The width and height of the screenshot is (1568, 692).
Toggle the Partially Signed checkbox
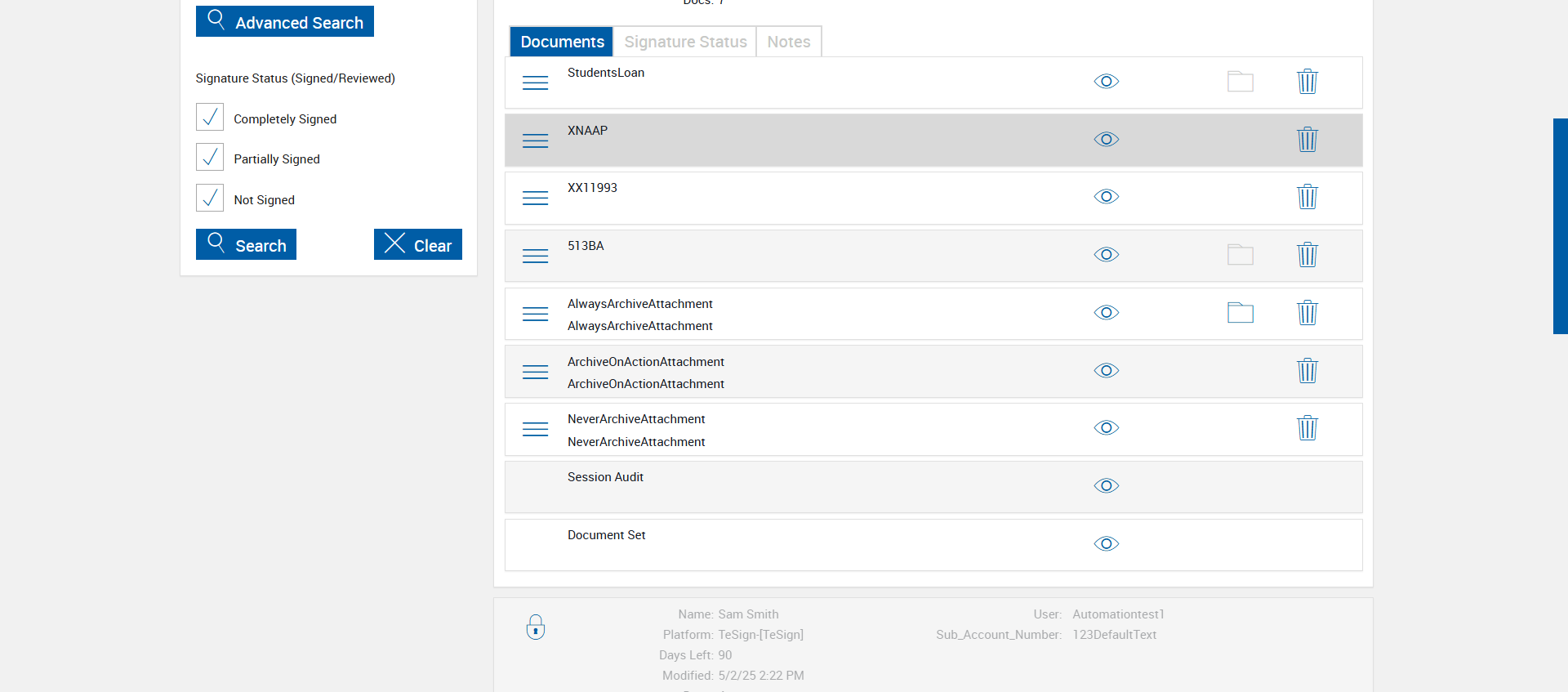click(x=210, y=157)
